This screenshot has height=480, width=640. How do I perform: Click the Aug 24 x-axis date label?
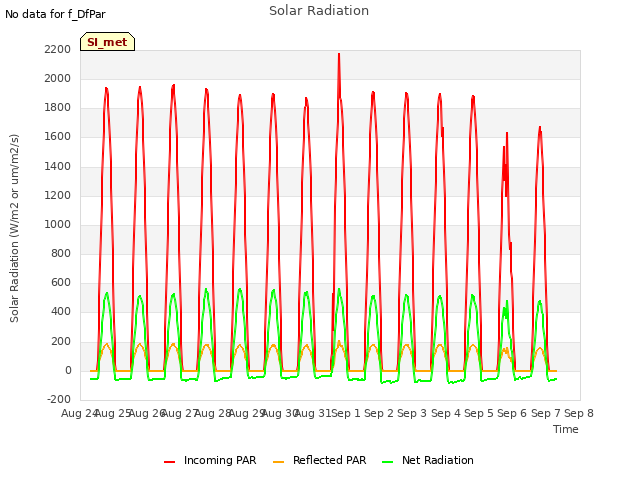point(79,413)
